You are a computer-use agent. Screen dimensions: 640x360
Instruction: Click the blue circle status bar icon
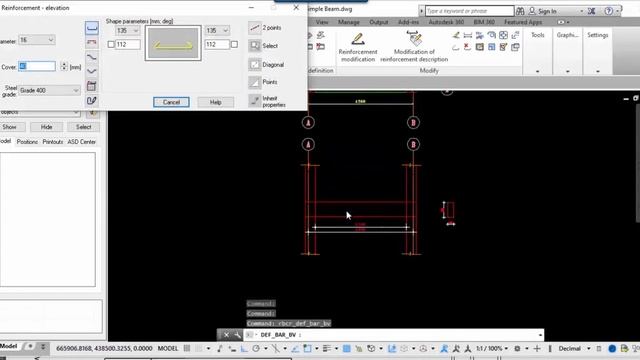tap(612, 349)
